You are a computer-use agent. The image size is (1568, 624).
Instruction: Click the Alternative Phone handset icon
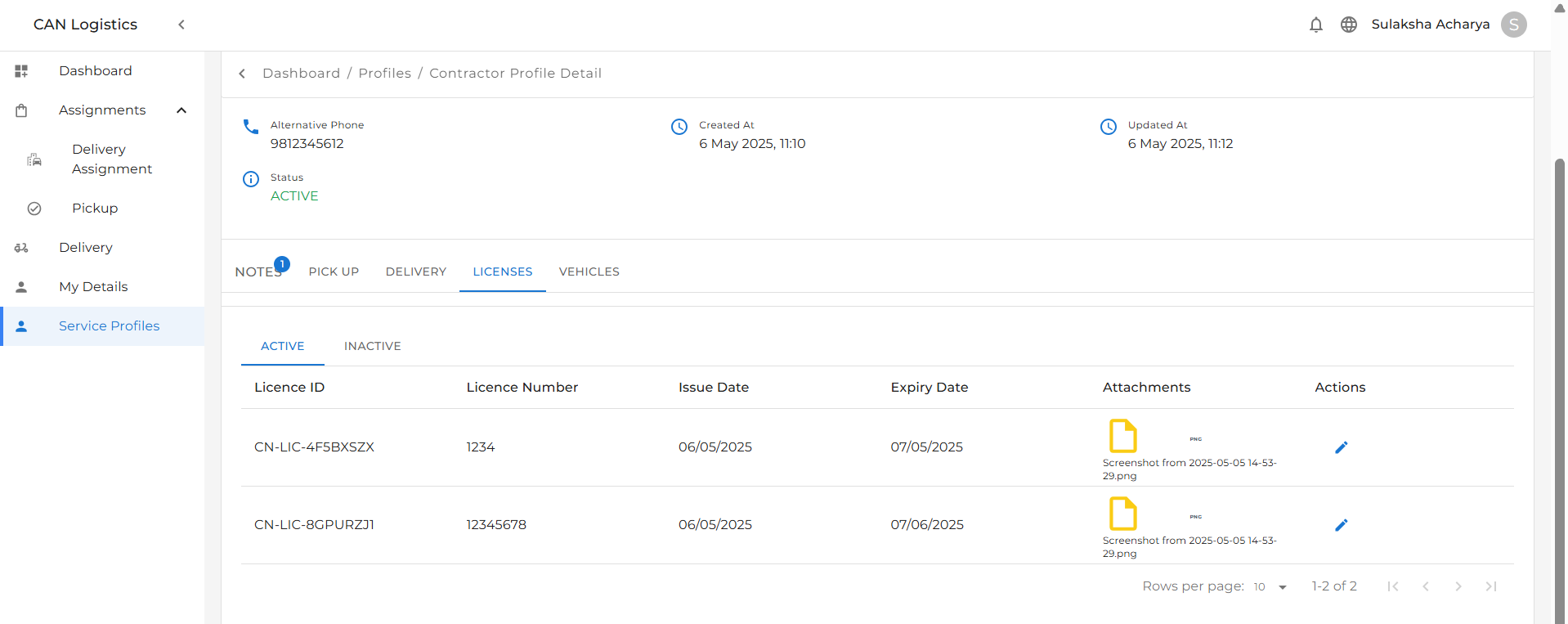coord(251,126)
